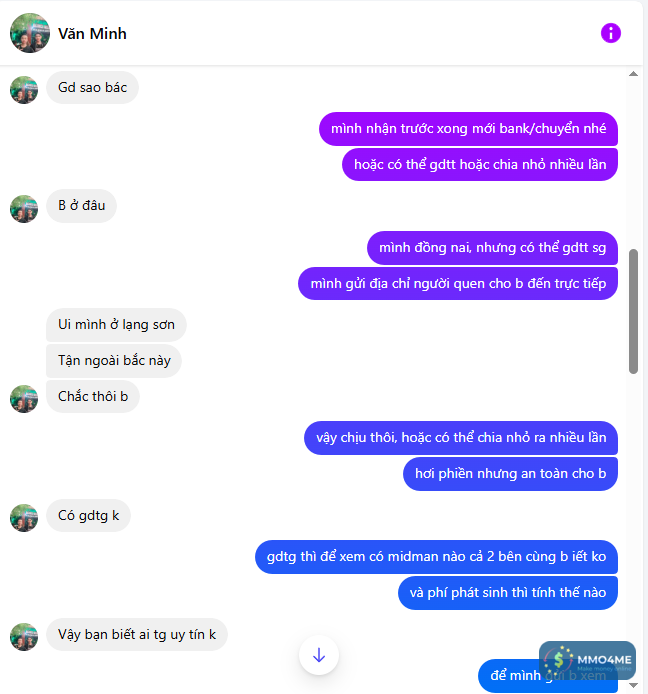Select message 'hơi phiền nhưng an toàn cho b'
The height and width of the screenshot is (694, 648).
tap(510, 474)
